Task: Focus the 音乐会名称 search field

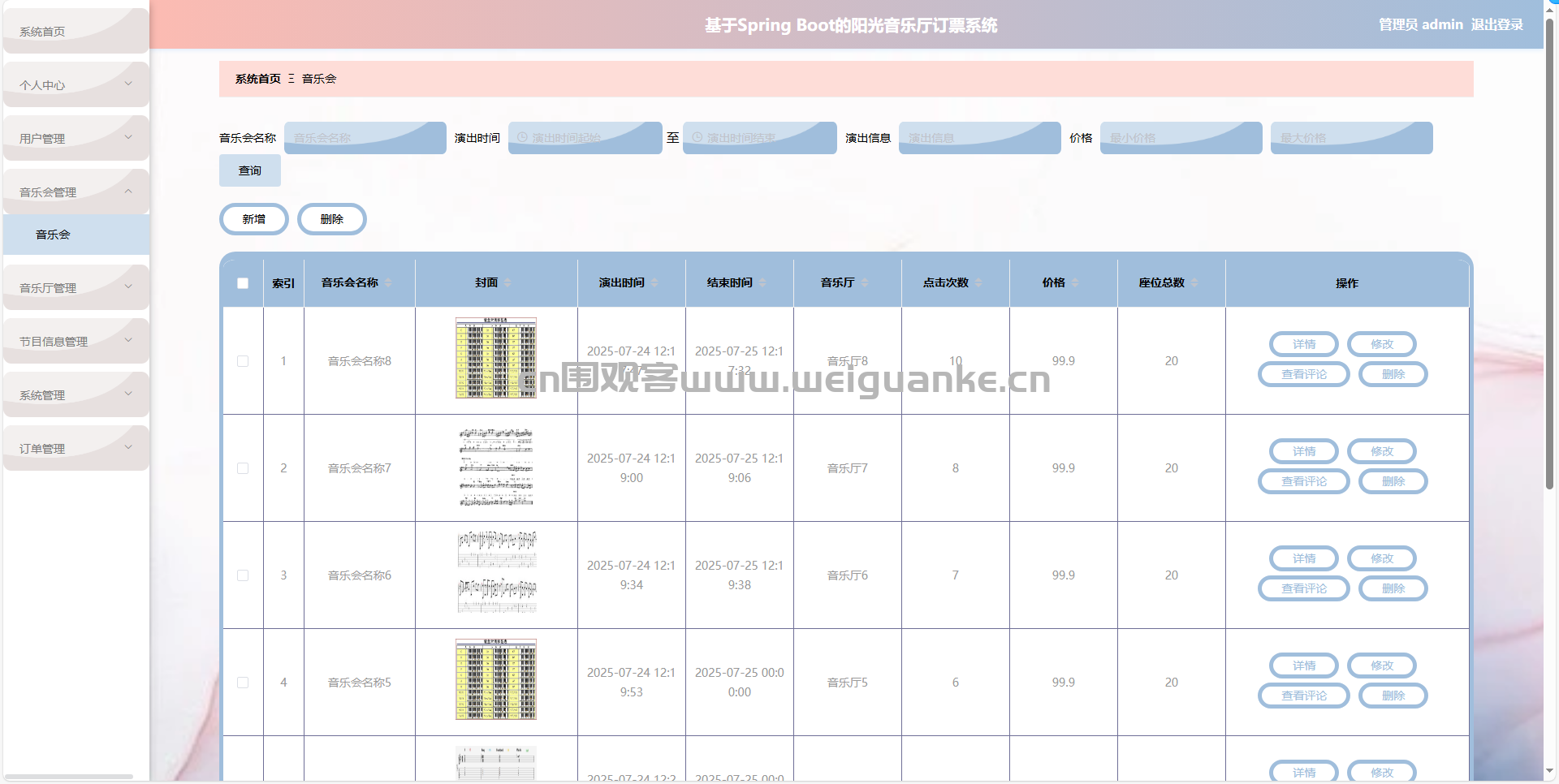Action: [x=365, y=138]
